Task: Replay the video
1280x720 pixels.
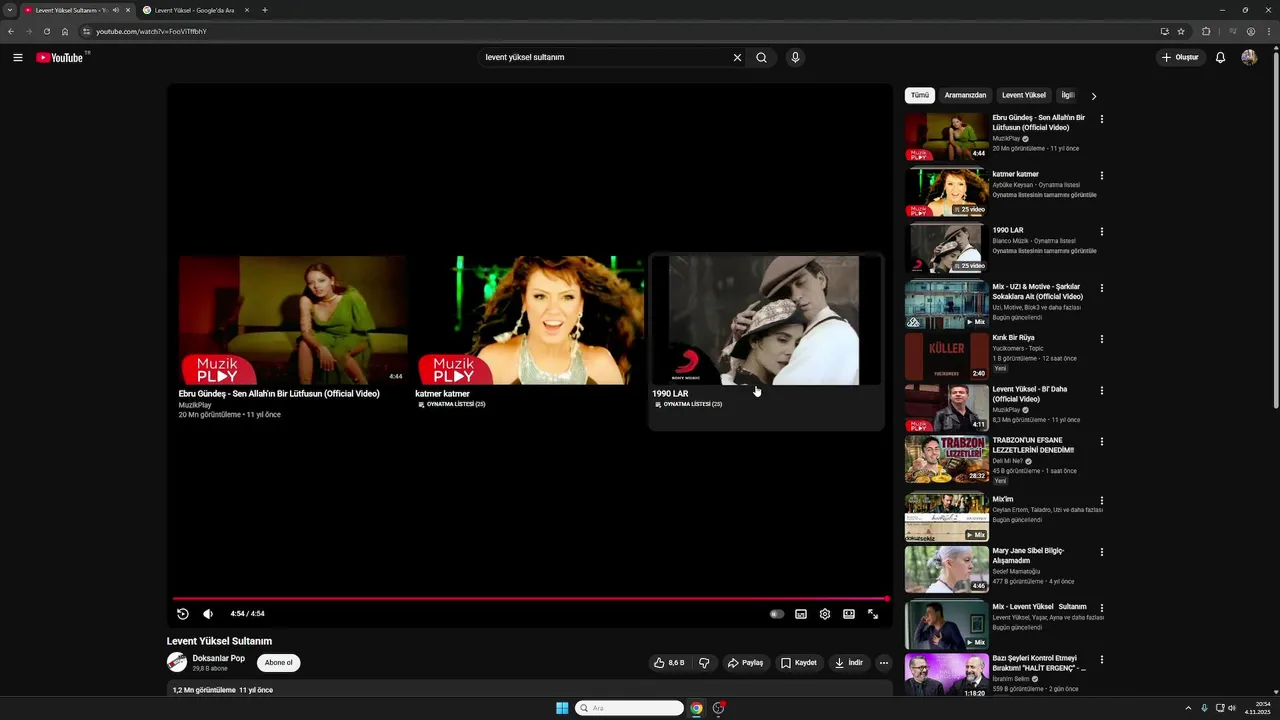Action: coord(183,614)
